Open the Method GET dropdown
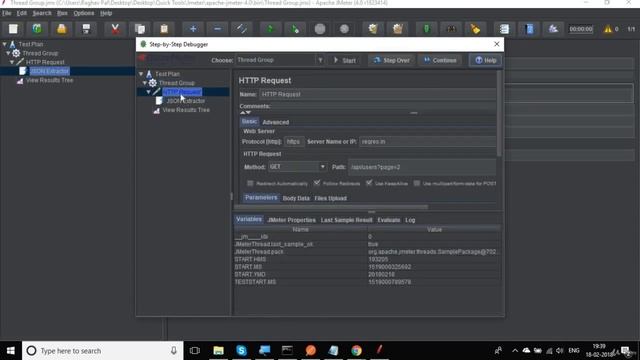Image resolution: width=640 pixels, height=360 pixels. point(322,167)
